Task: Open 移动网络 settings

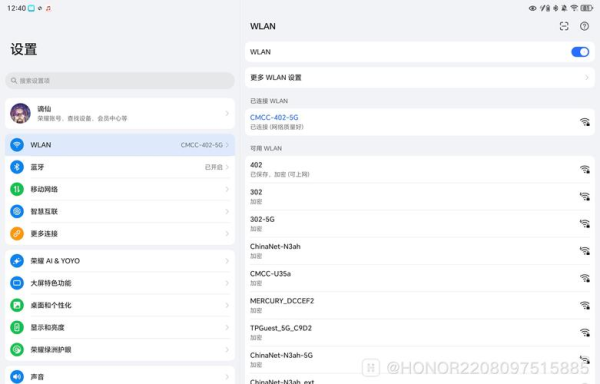Action: pos(120,189)
